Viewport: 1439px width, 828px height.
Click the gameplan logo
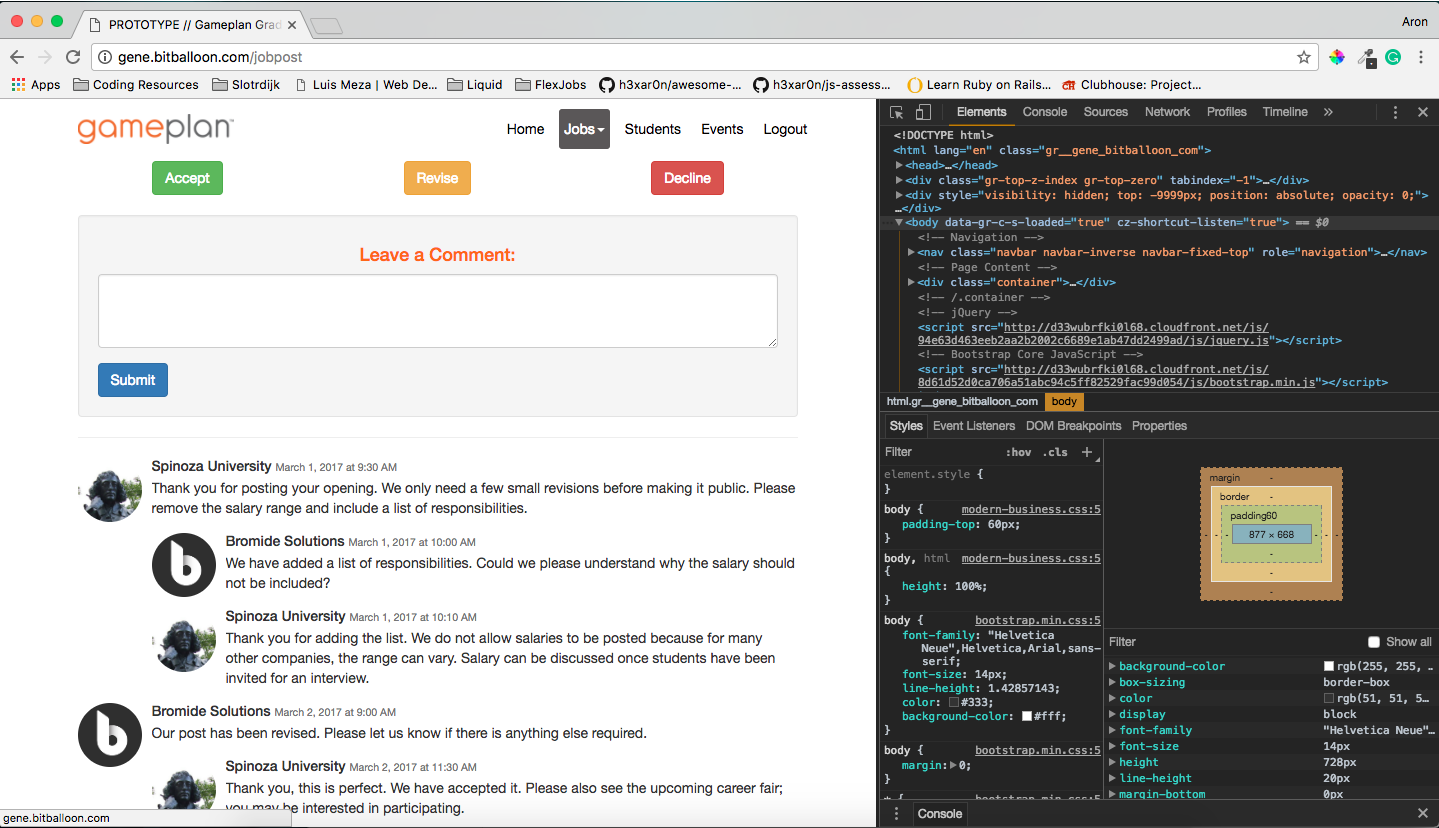point(155,129)
